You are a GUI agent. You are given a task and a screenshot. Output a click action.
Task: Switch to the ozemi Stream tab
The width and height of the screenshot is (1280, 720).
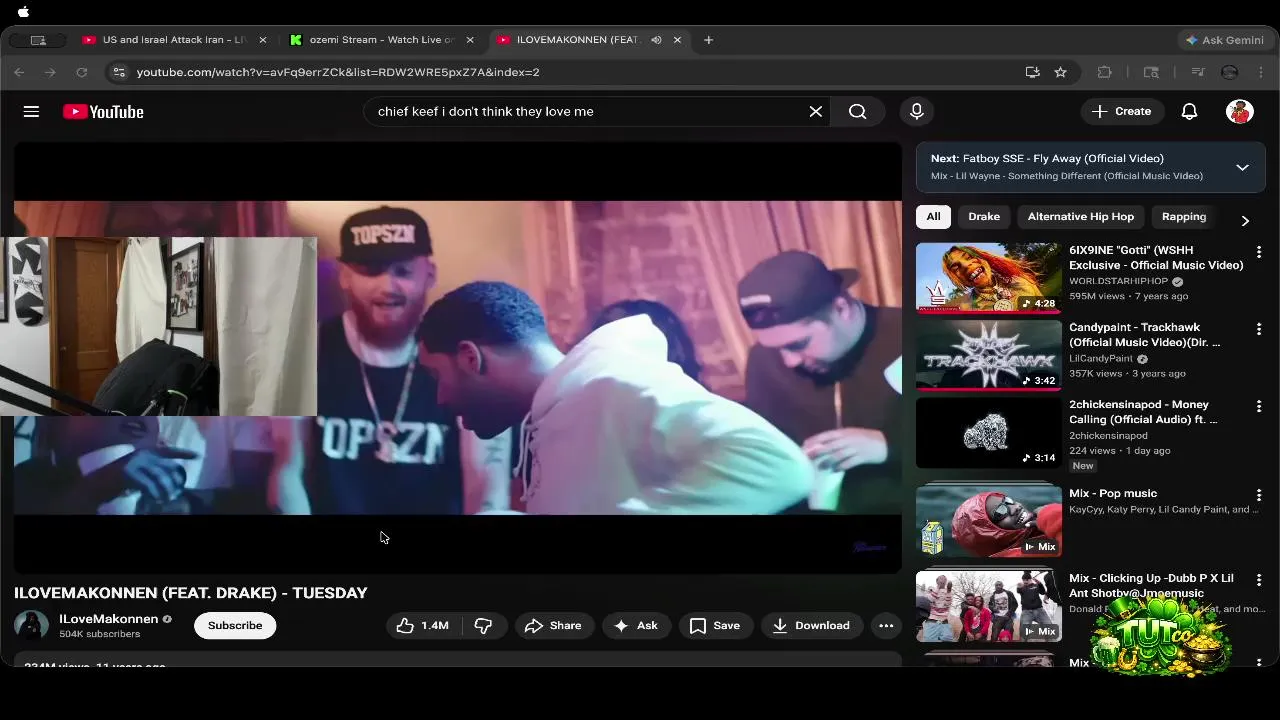[x=382, y=40]
